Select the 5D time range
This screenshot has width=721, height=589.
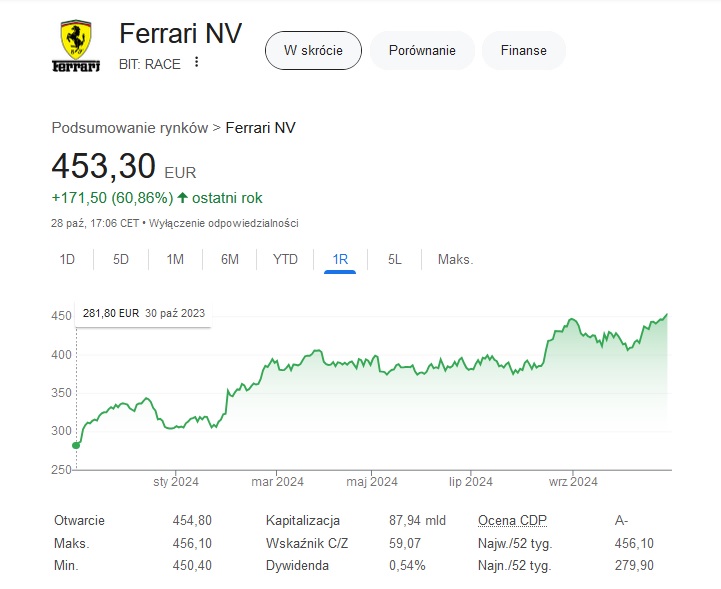click(121, 259)
